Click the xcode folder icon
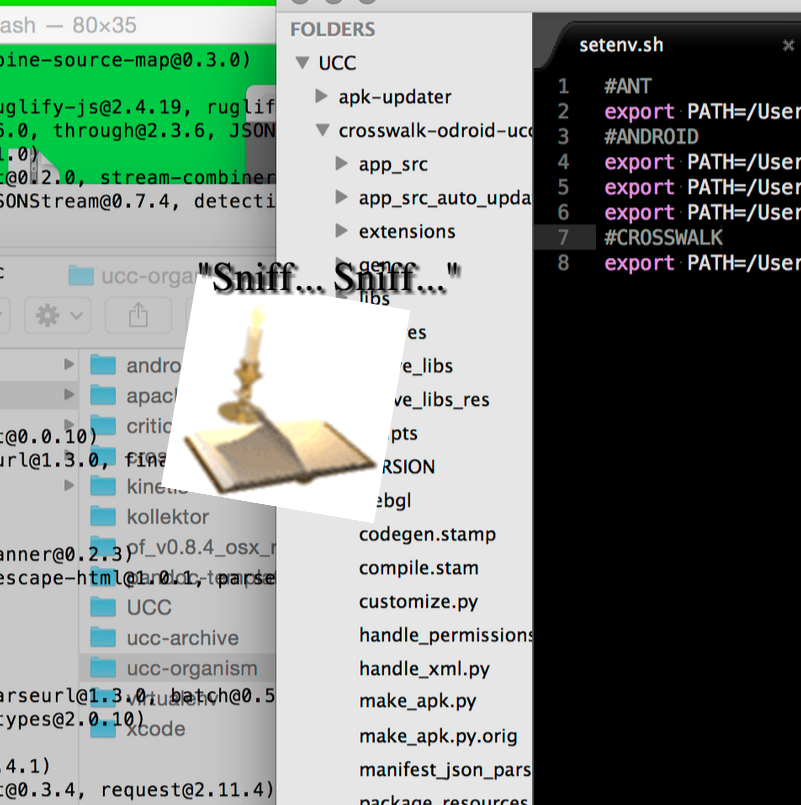 103,729
